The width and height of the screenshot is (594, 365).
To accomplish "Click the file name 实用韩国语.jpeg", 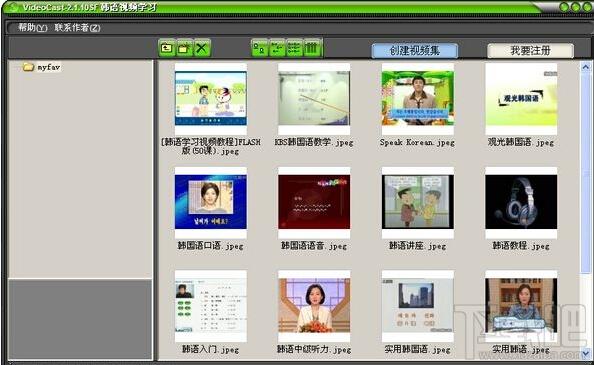I will tap(417, 349).
